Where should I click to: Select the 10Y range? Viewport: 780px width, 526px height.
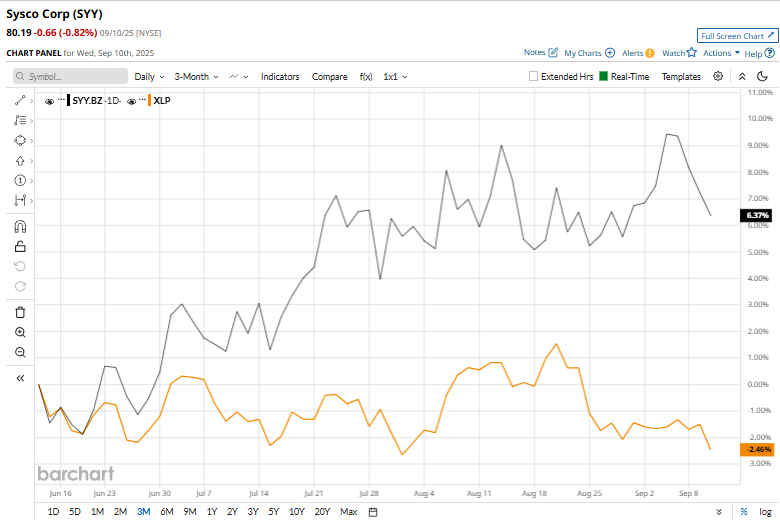(x=297, y=512)
